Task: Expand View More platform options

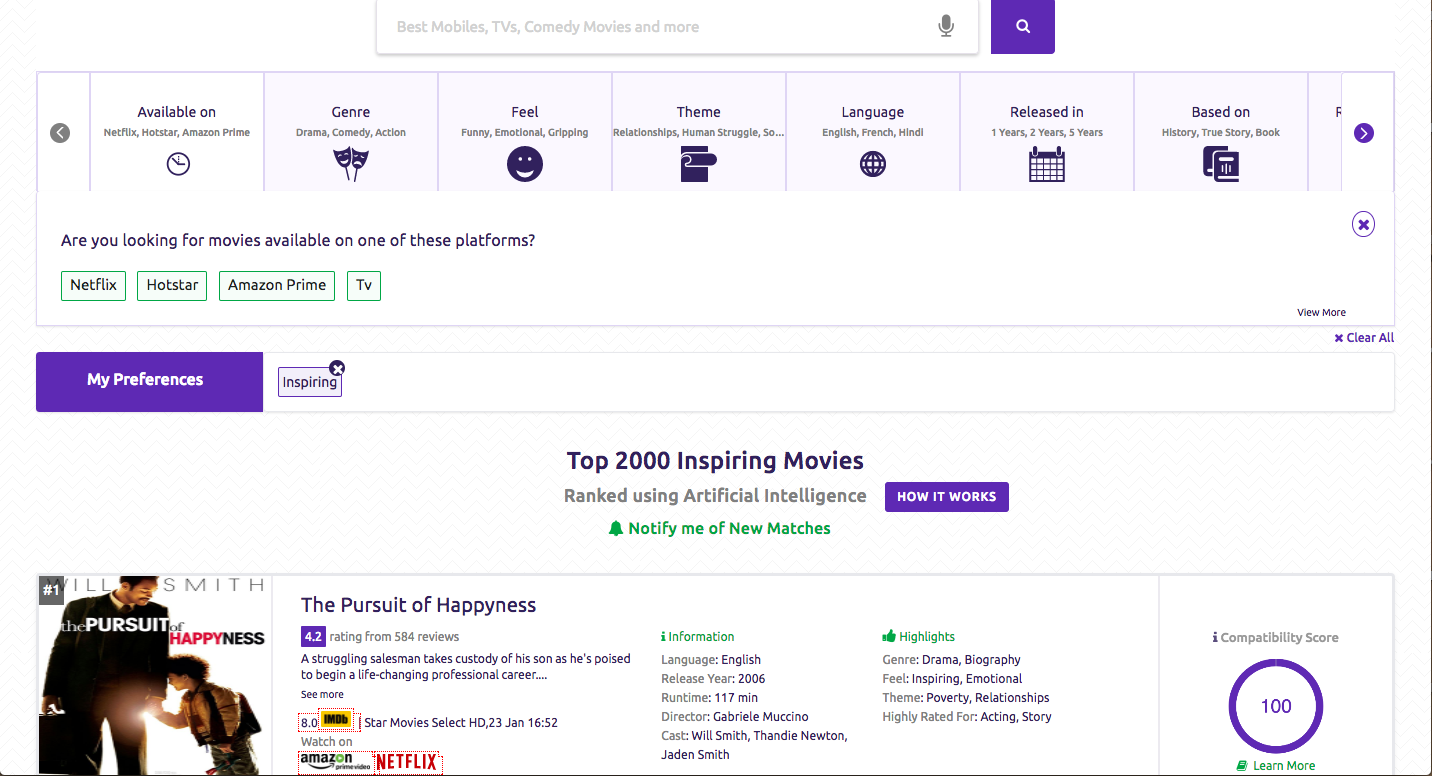Action: point(1321,312)
